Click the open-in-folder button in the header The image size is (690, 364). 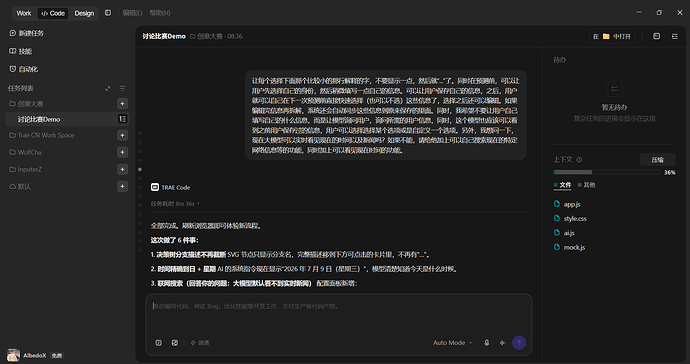coord(612,37)
